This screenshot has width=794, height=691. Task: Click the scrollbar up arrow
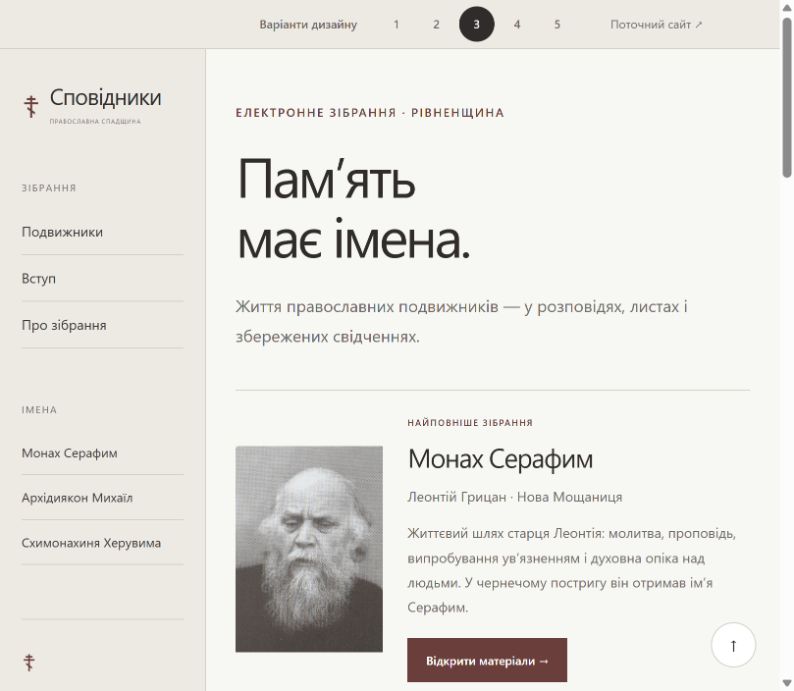tap(787, 7)
